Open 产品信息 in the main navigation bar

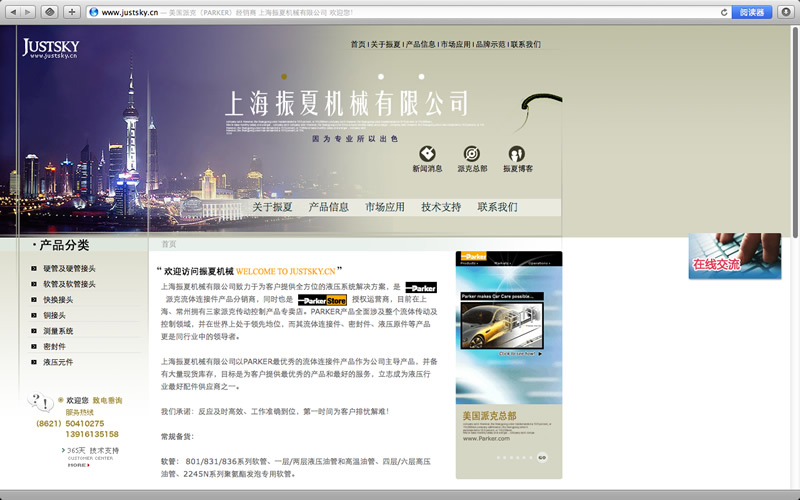(x=328, y=207)
